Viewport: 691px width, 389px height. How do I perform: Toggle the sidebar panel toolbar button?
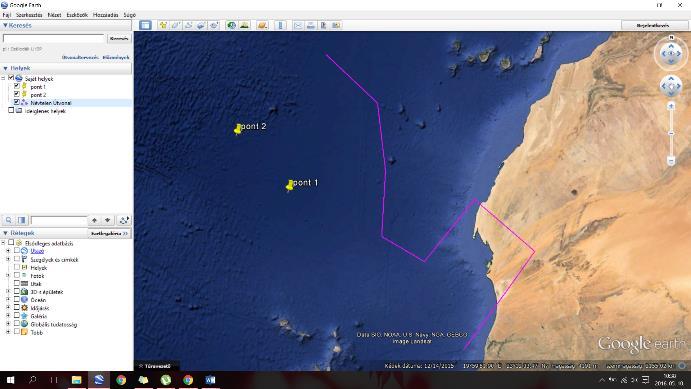(145, 25)
